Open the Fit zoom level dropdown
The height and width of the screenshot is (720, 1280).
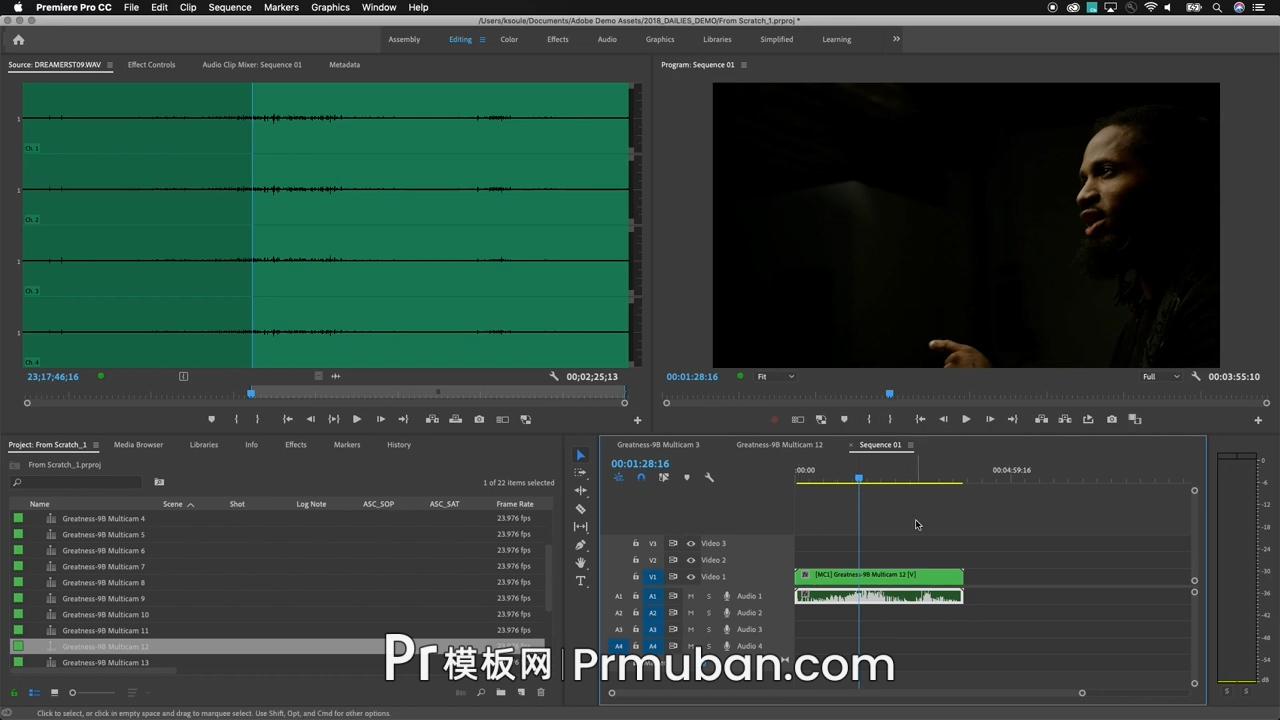775,377
